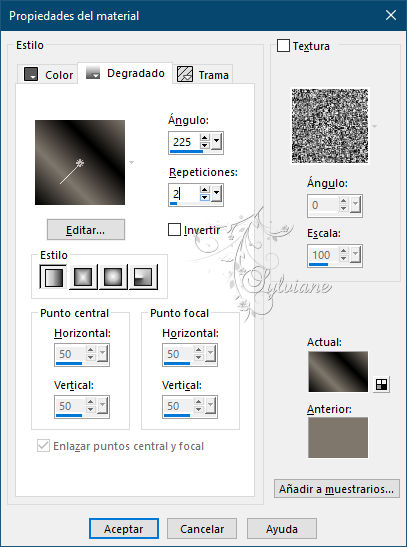Enable the Textura checkbox
The width and height of the screenshot is (407, 547).
(283, 46)
